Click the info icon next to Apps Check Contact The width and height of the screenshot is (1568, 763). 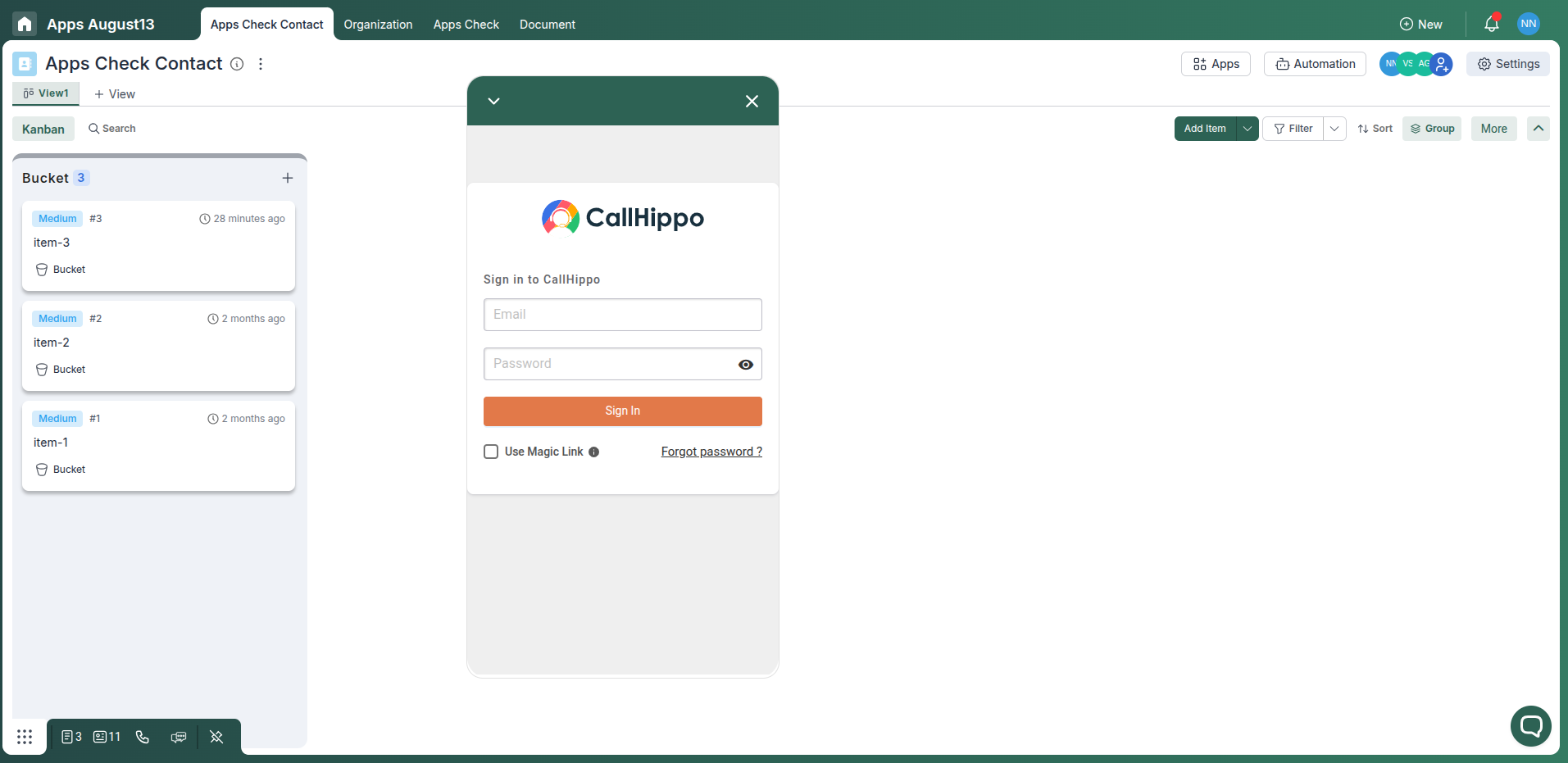(237, 64)
